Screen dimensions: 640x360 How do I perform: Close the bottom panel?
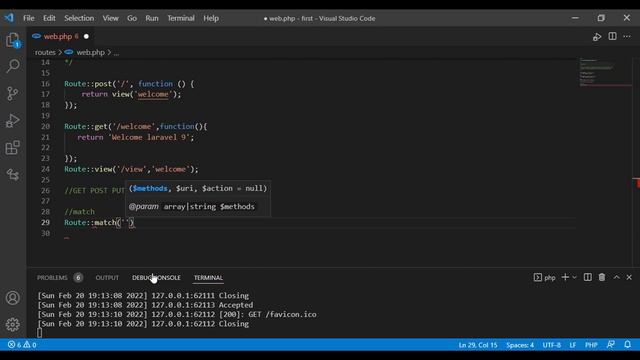click(629, 277)
